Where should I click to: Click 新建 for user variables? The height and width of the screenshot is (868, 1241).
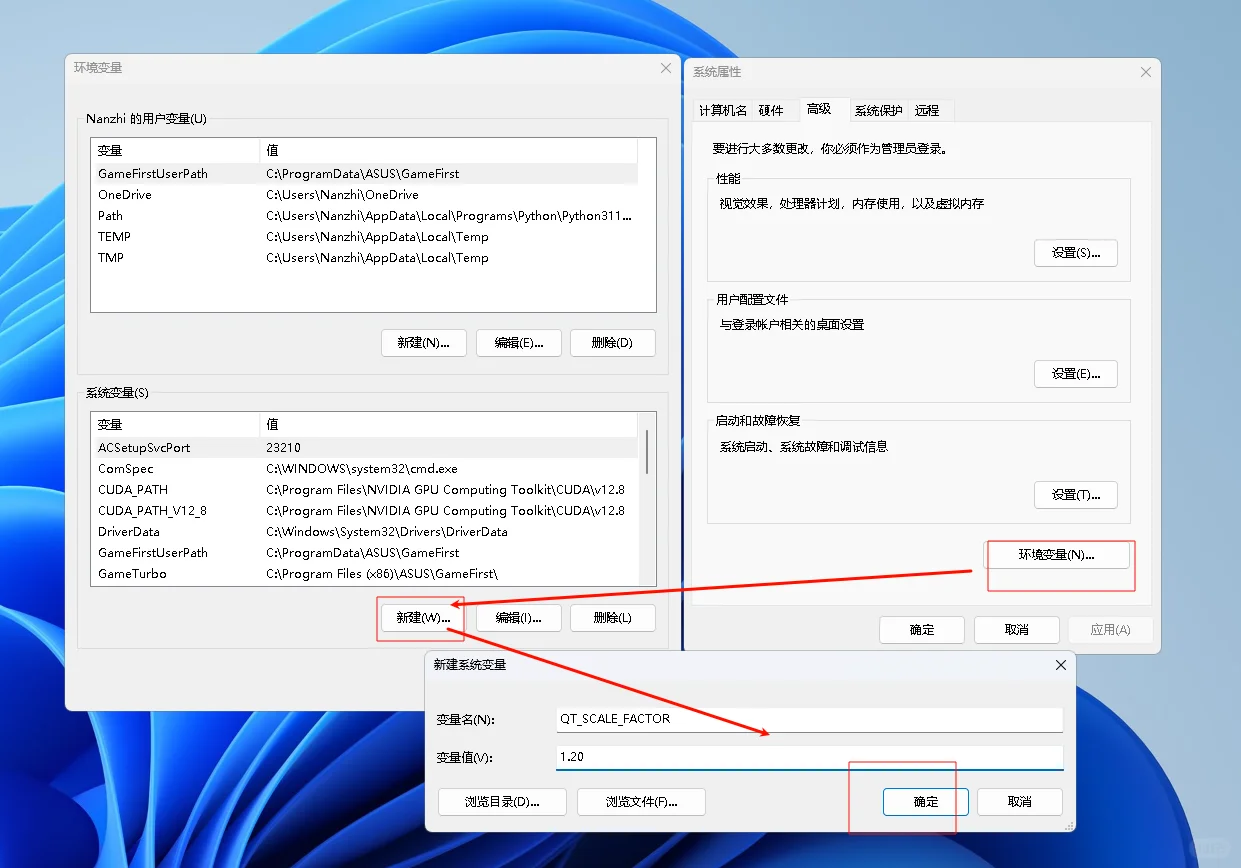423,342
